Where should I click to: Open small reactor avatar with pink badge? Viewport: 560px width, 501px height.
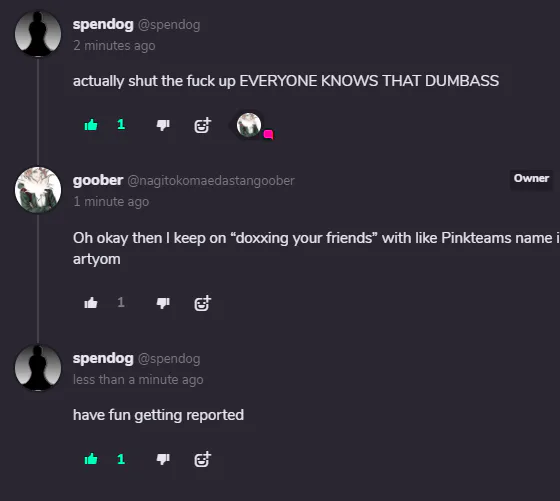click(x=249, y=125)
